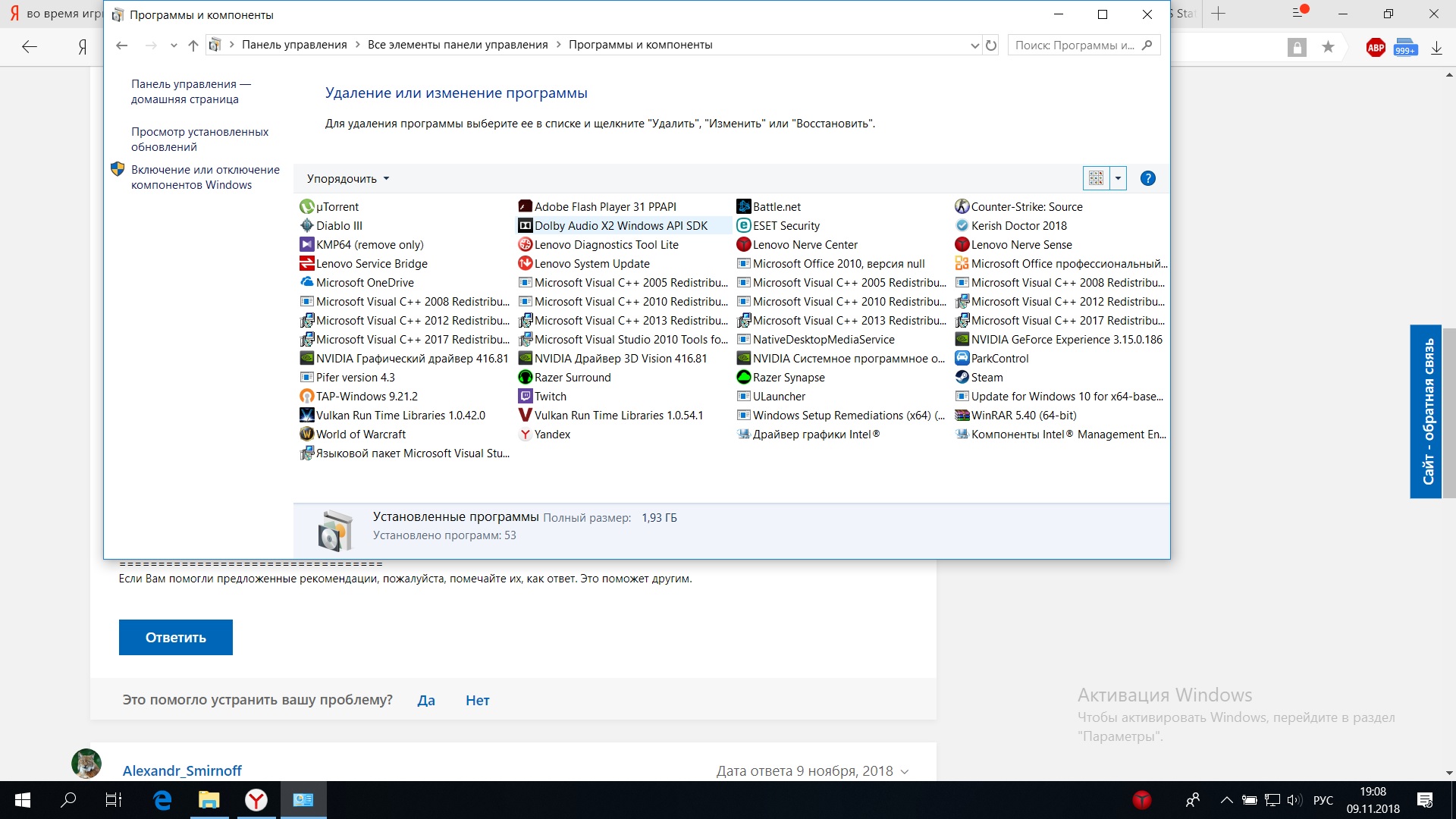Viewport: 1456px width, 819px height.
Task: Click the ESET Security icon
Action: pos(744,225)
